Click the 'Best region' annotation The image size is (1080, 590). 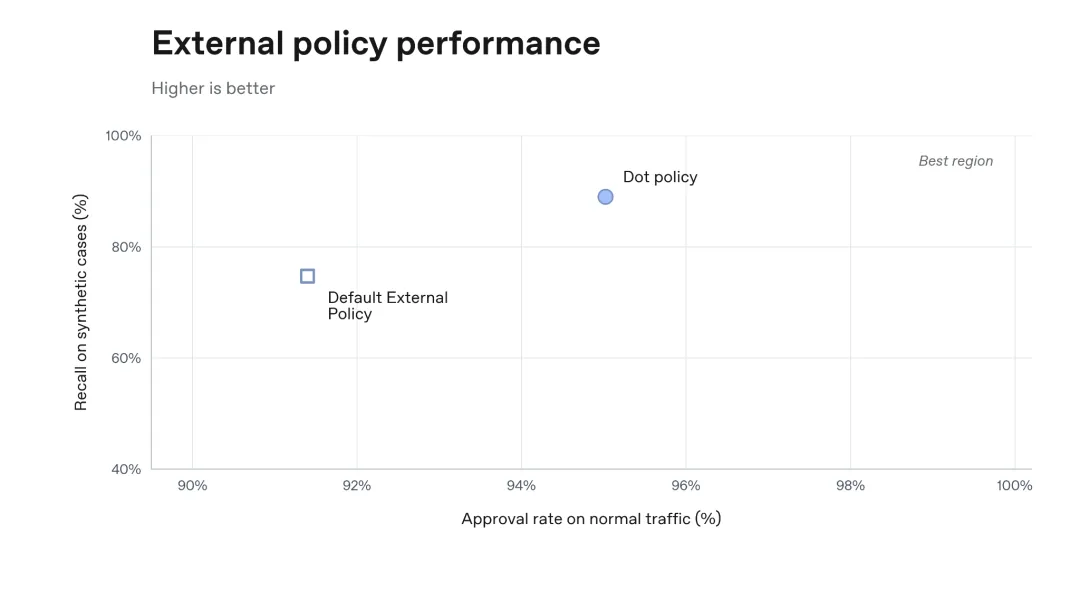956,161
